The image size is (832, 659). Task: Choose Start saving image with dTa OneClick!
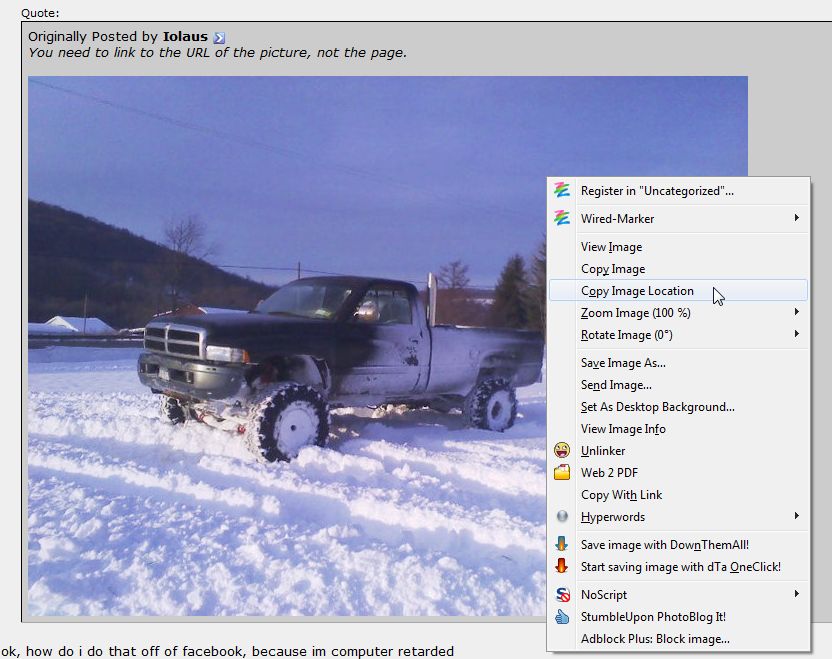678,567
